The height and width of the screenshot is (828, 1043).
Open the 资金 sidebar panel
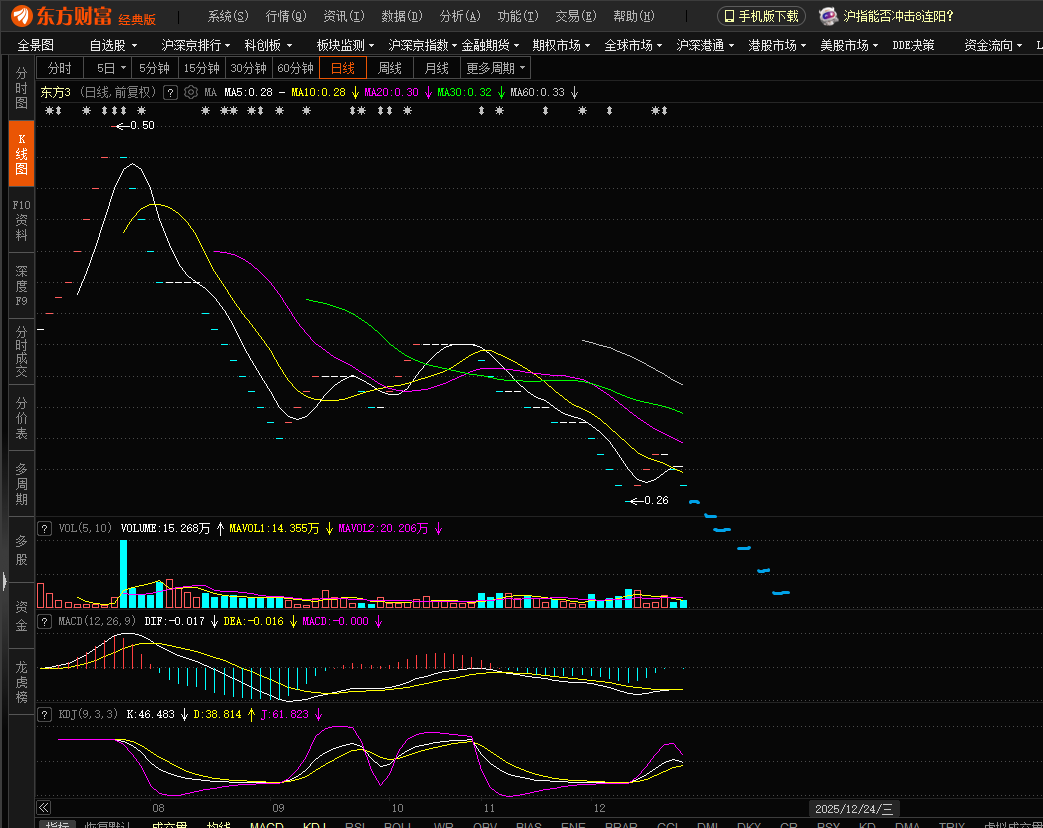coord(21,616)
